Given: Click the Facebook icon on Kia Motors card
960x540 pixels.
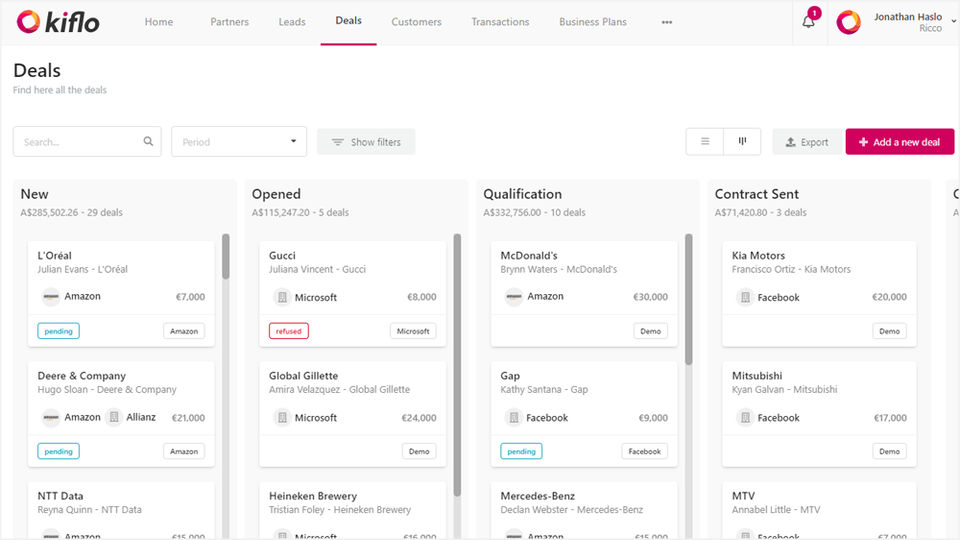Looking at the screenshot, I should coord(744,297).
